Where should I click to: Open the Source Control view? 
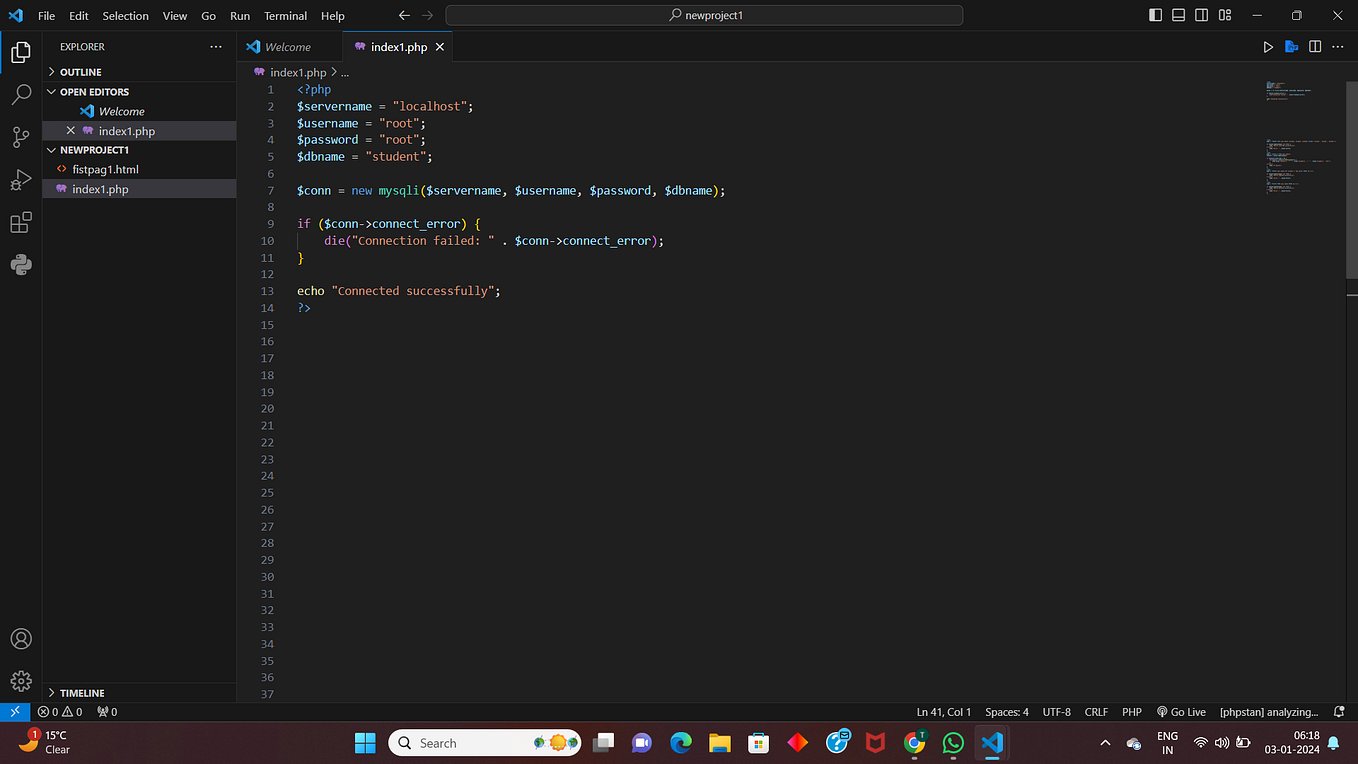pos(20,137)
